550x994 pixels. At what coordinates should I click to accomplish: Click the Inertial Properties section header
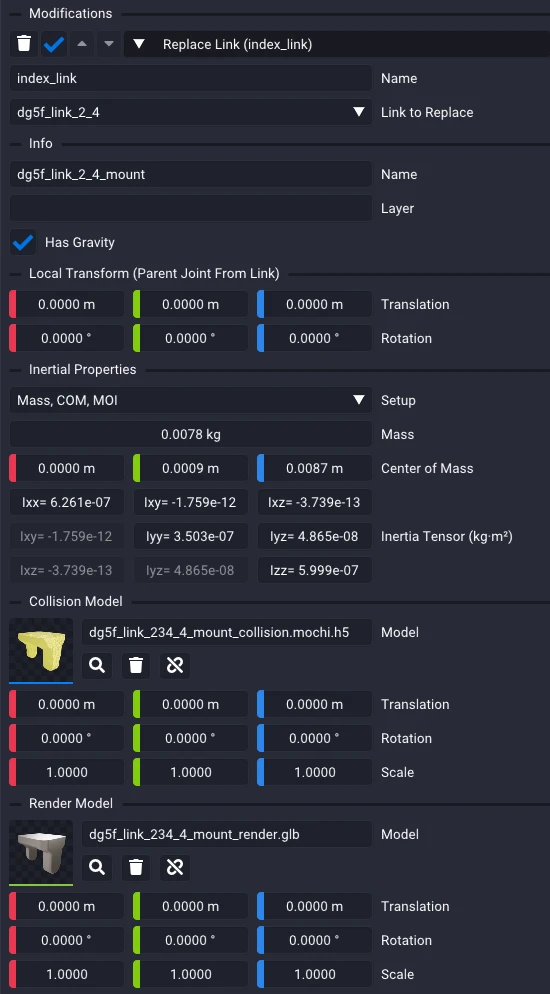coord(82,370)
